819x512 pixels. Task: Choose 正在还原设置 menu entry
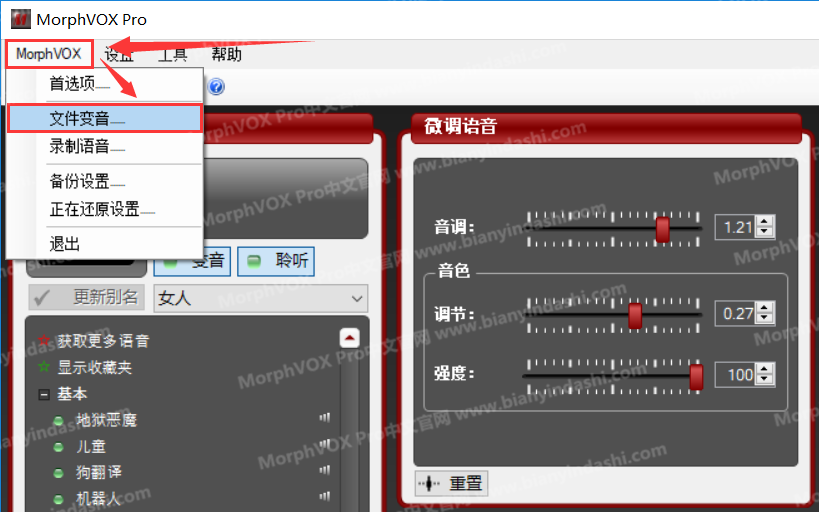point(104,210)
